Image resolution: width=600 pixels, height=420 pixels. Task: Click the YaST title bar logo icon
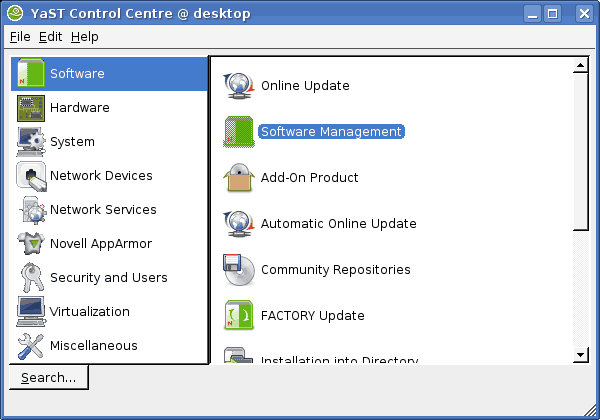pos(15,13)
